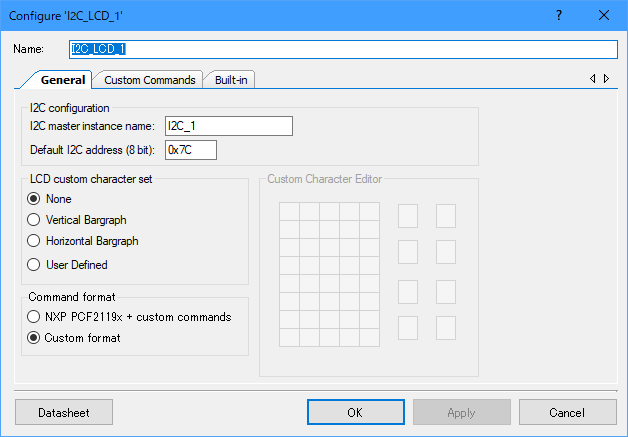This screenshot has width=628, height=437.
Task: Click the Help question mark icon
Action: 558,15
